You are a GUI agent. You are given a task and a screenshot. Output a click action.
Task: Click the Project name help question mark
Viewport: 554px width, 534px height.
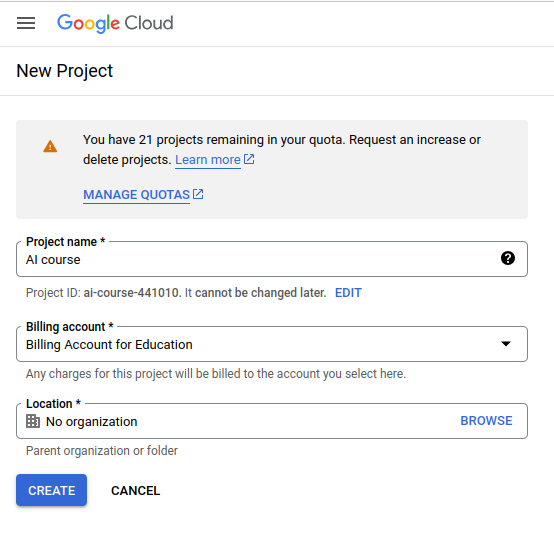pyautogui.click(x=508, y=258)
